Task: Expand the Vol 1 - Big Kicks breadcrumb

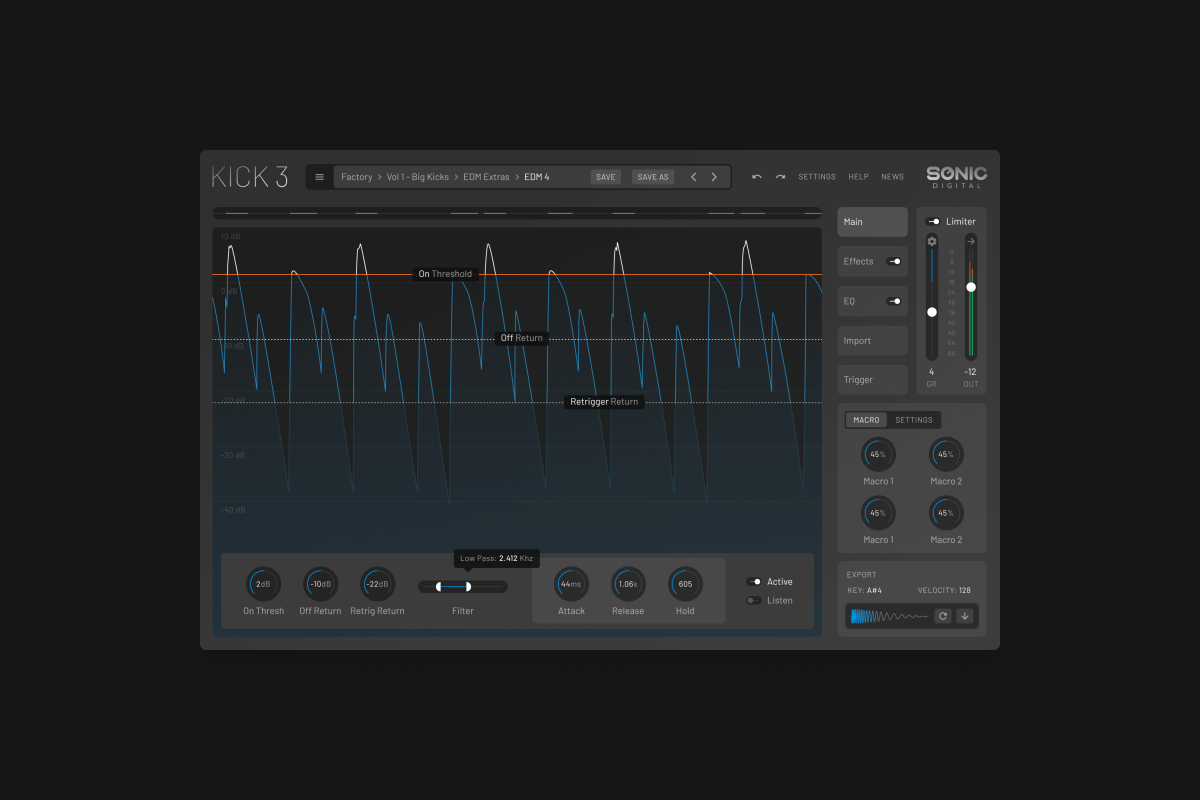Action: click(418, 177)
